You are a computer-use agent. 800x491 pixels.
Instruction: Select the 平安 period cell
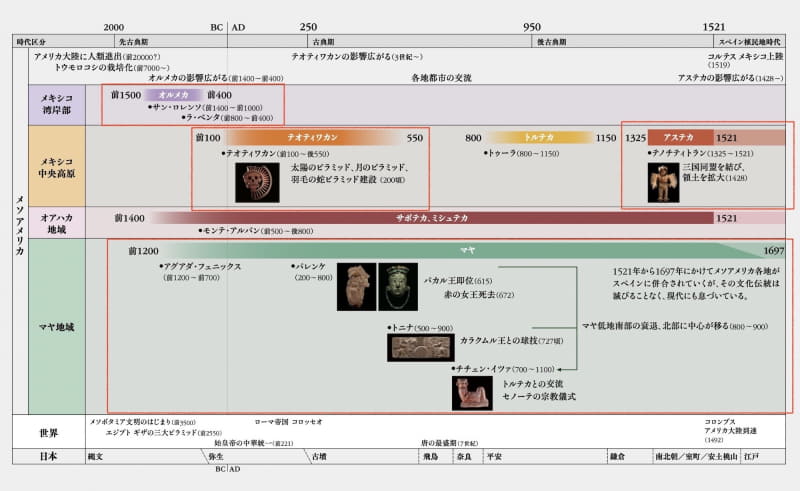(x=494, y=456)
